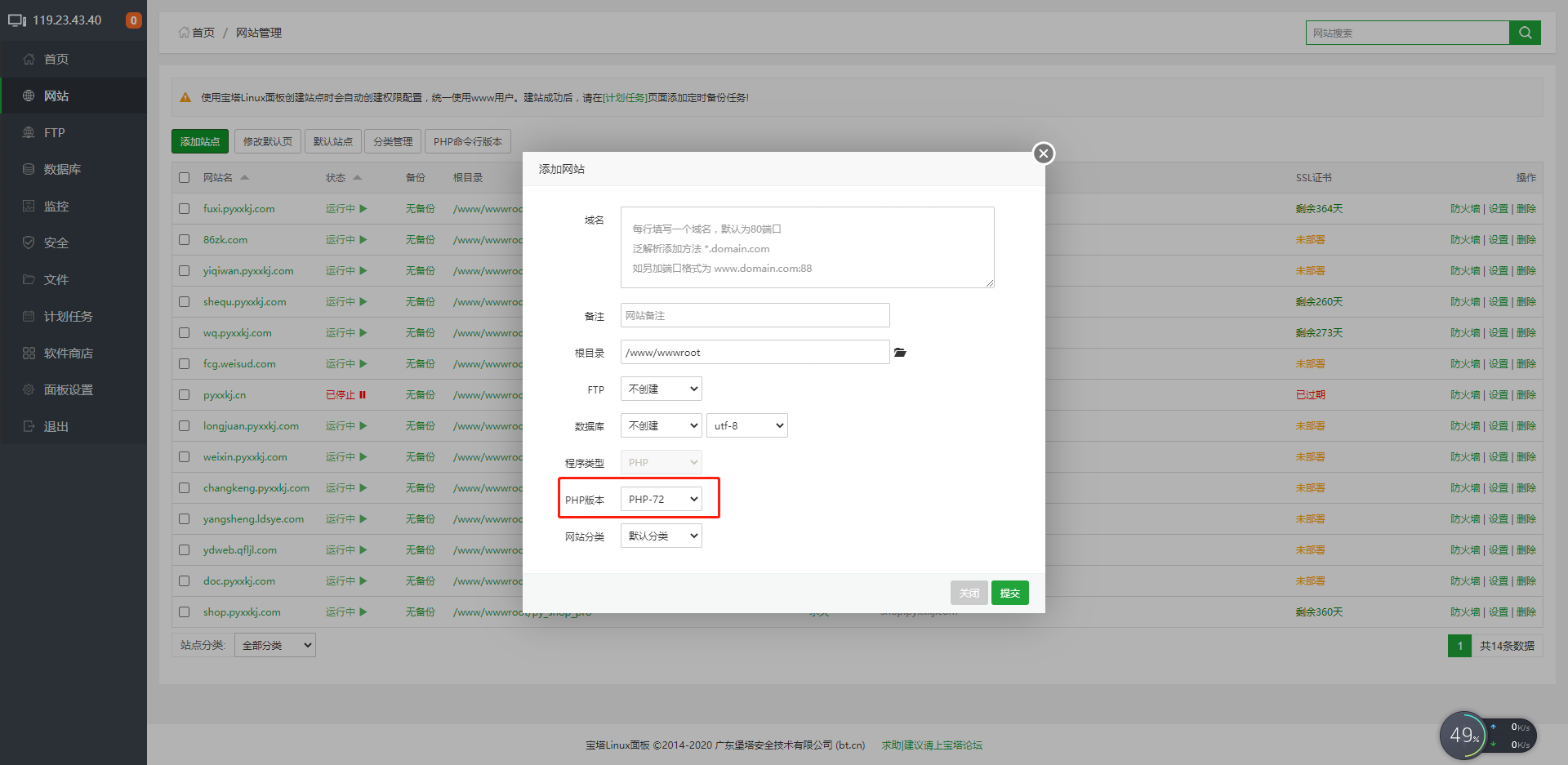Check the box for 86zk.com
Image resolution: width=1568 pixels, height=765 pixels.
pos(185,240)
